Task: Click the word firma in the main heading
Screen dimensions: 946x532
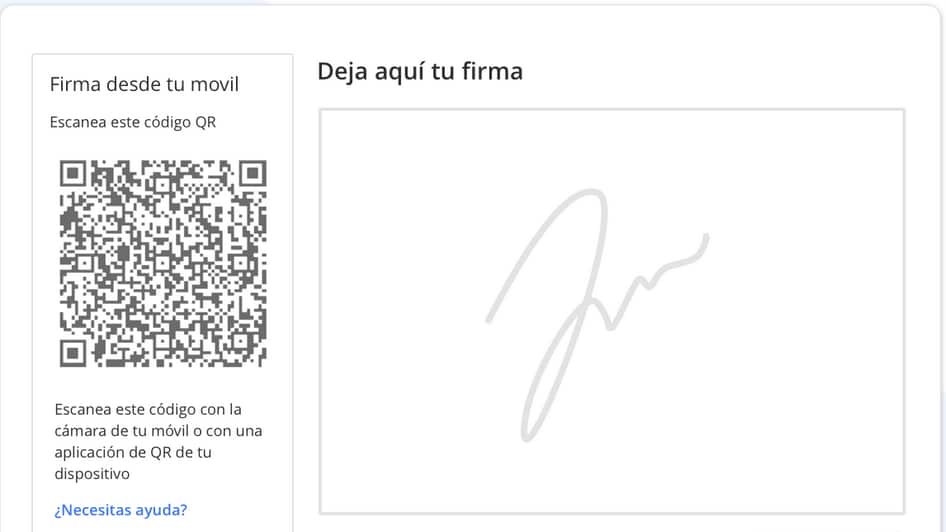Action: pos(492,71)
